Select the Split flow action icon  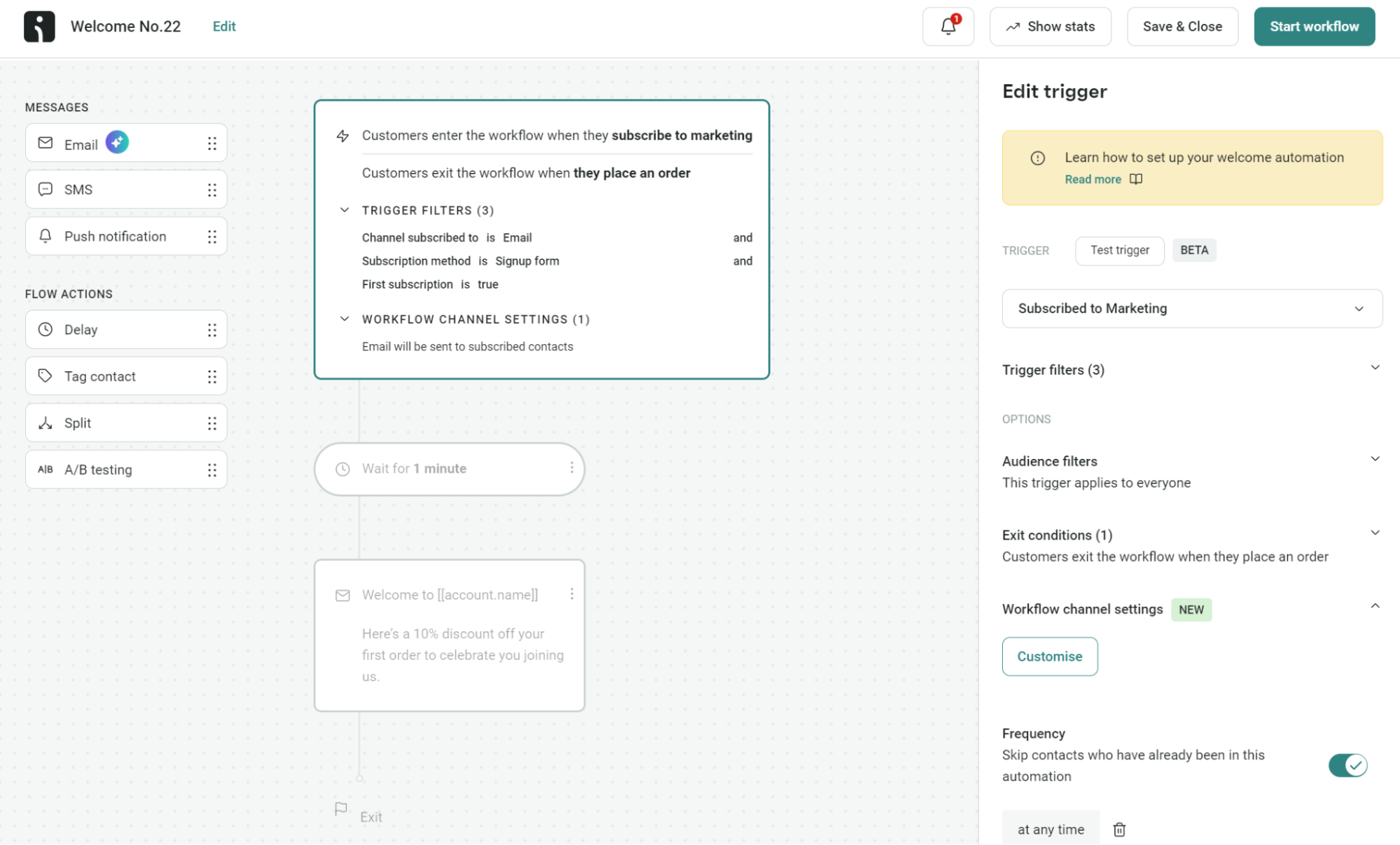click(45, 422)
